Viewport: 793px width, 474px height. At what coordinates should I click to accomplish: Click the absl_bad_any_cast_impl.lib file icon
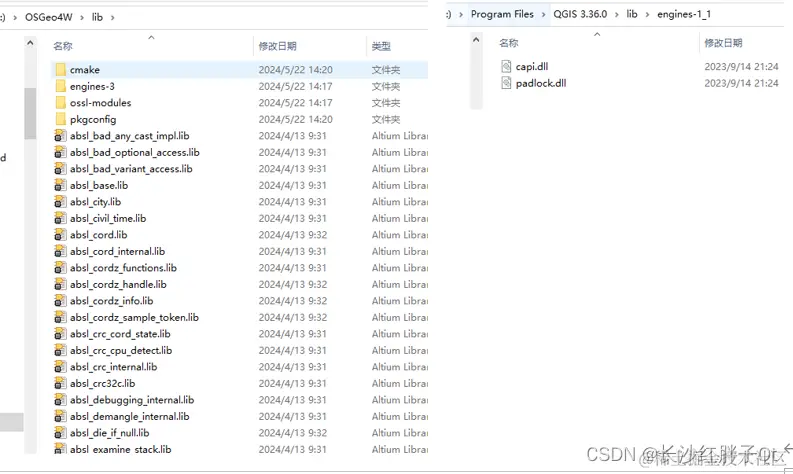(x=60, y=136)
